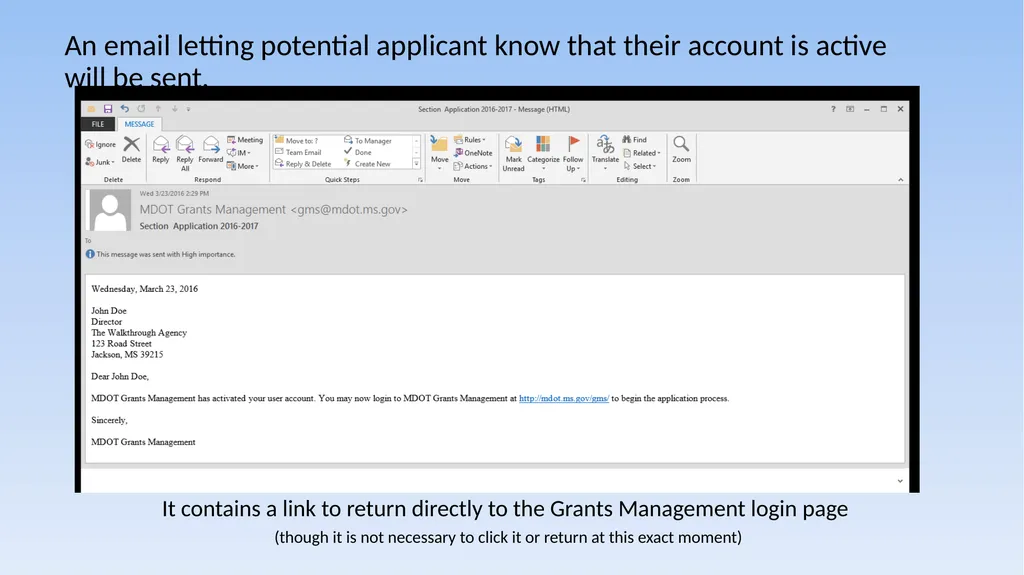This screenshot has height=575, width=1024.
Task: Choose the Done quick step
Action: (x=358, y=152)
